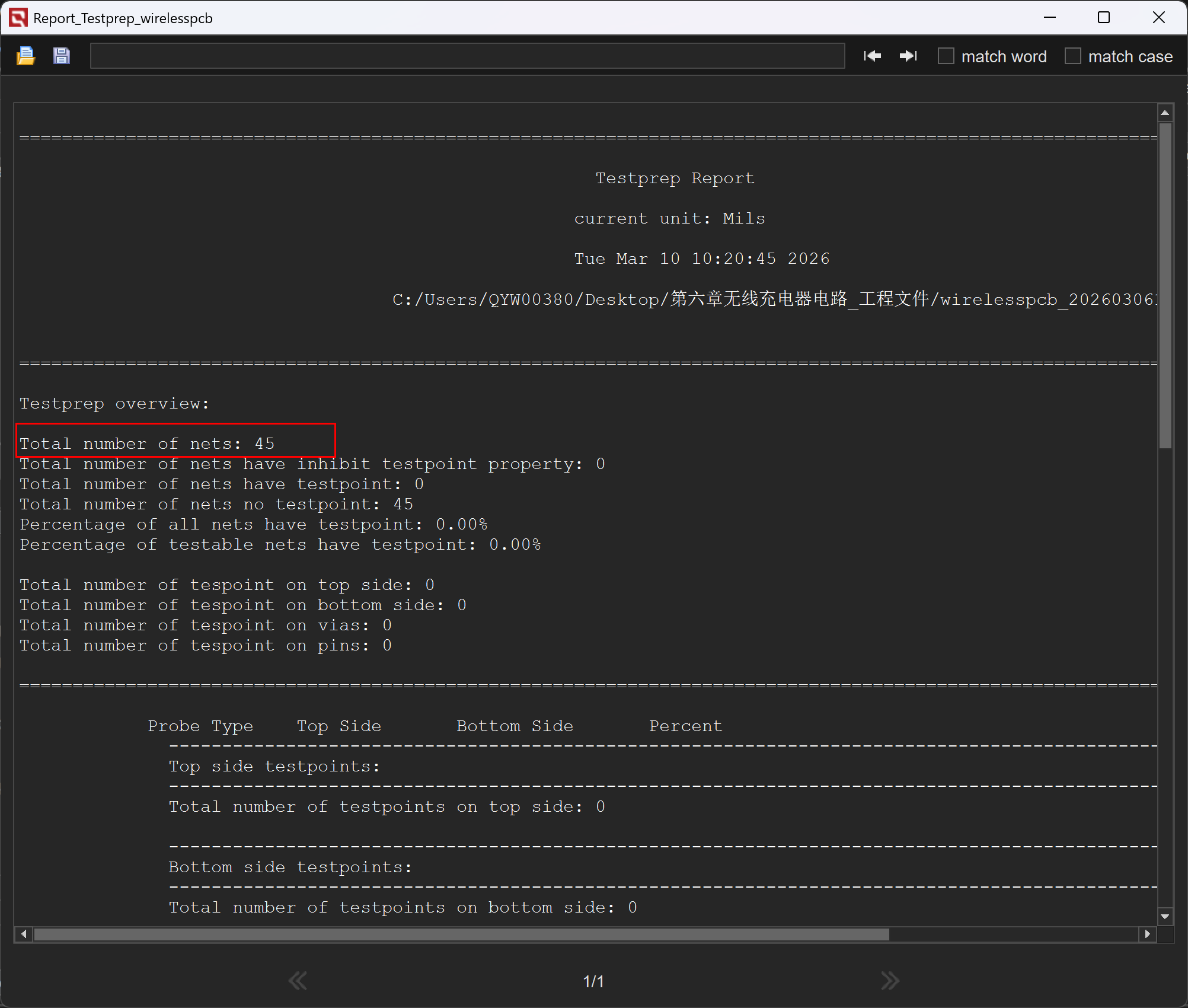
Task: Jump to next search match arrow
Action: [908, 56]
